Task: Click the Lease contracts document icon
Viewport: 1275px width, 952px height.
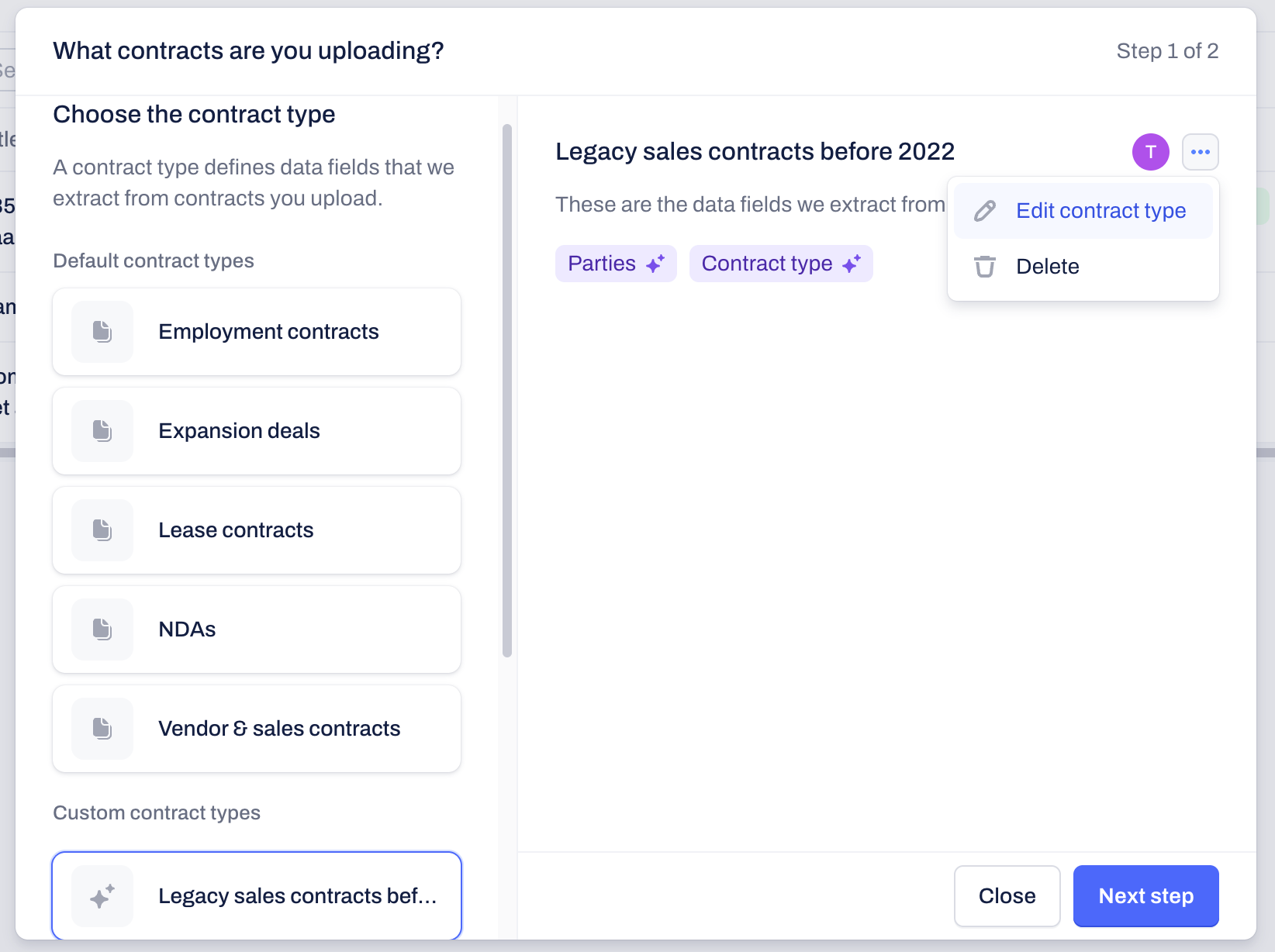Action: [102, 530]
